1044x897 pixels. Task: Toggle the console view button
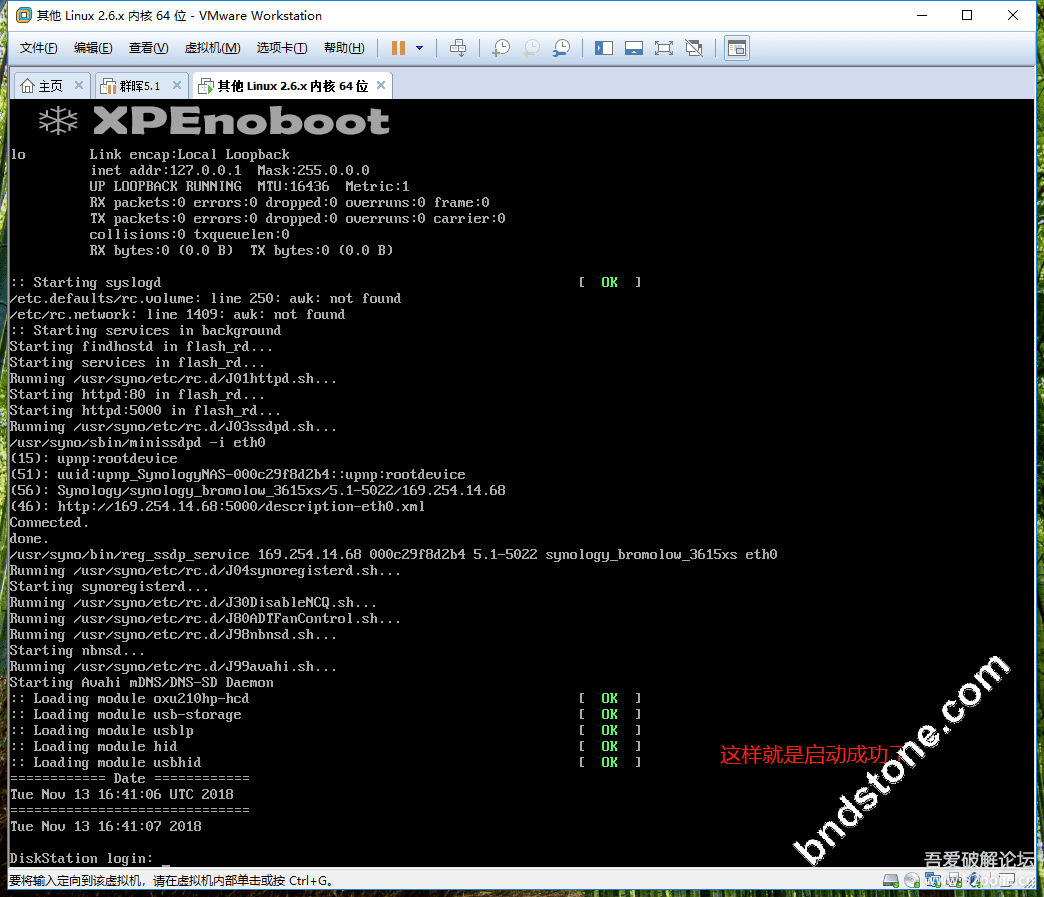click(x=737, y=48)
